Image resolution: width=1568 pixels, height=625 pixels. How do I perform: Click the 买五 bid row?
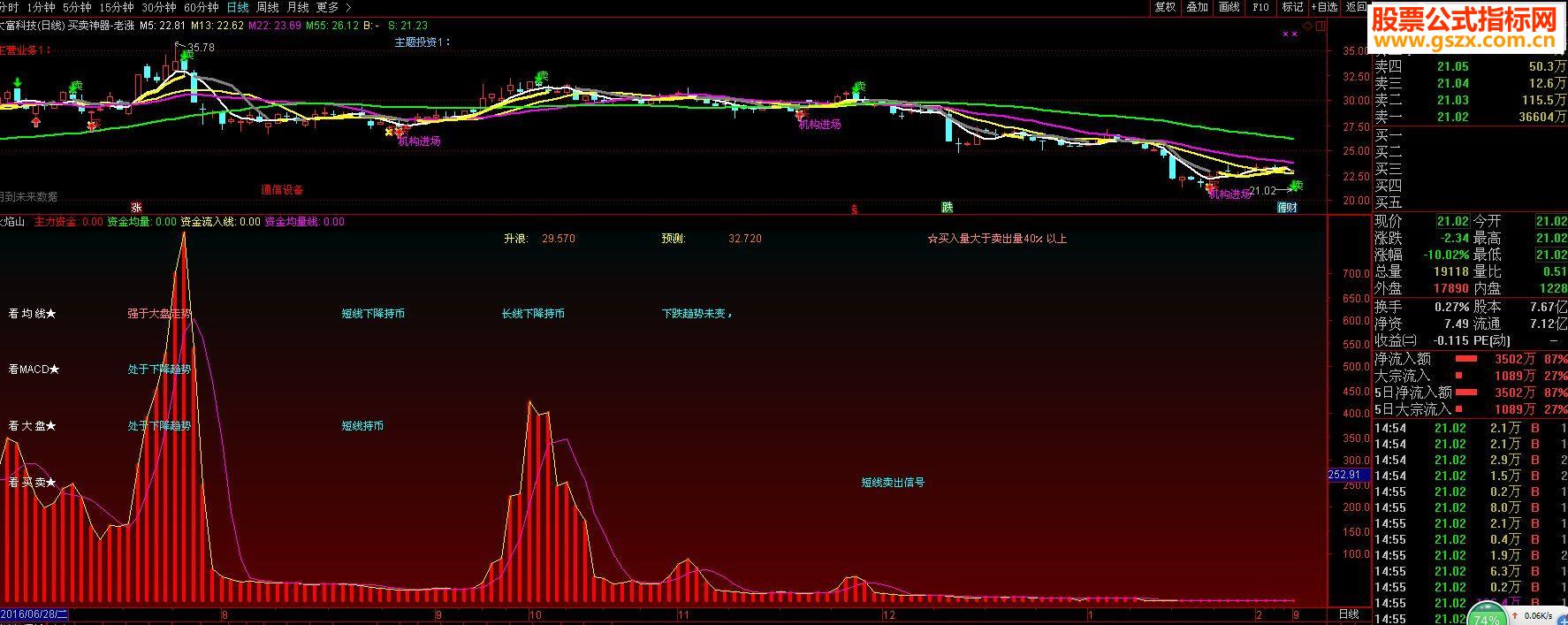coord(1470,202)
